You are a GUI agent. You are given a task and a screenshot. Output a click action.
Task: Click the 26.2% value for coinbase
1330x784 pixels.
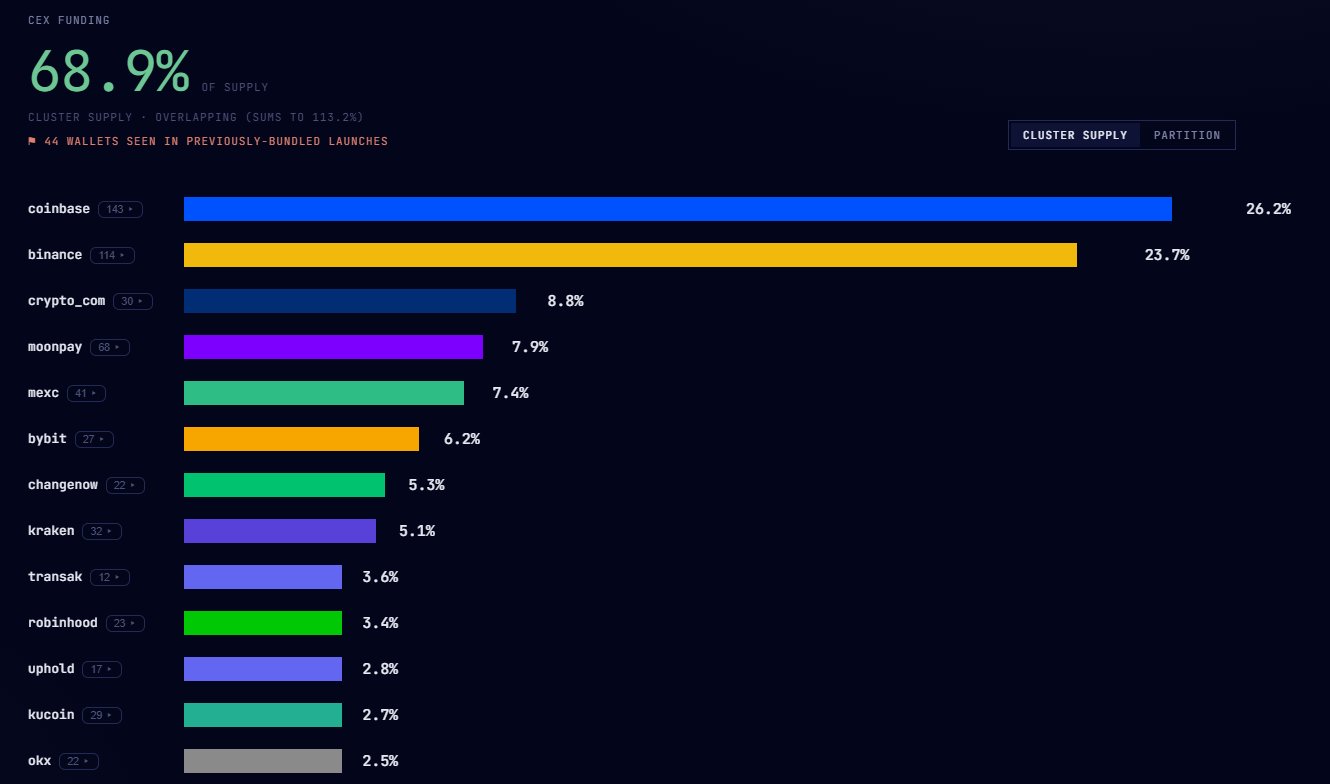[1268, 209]
